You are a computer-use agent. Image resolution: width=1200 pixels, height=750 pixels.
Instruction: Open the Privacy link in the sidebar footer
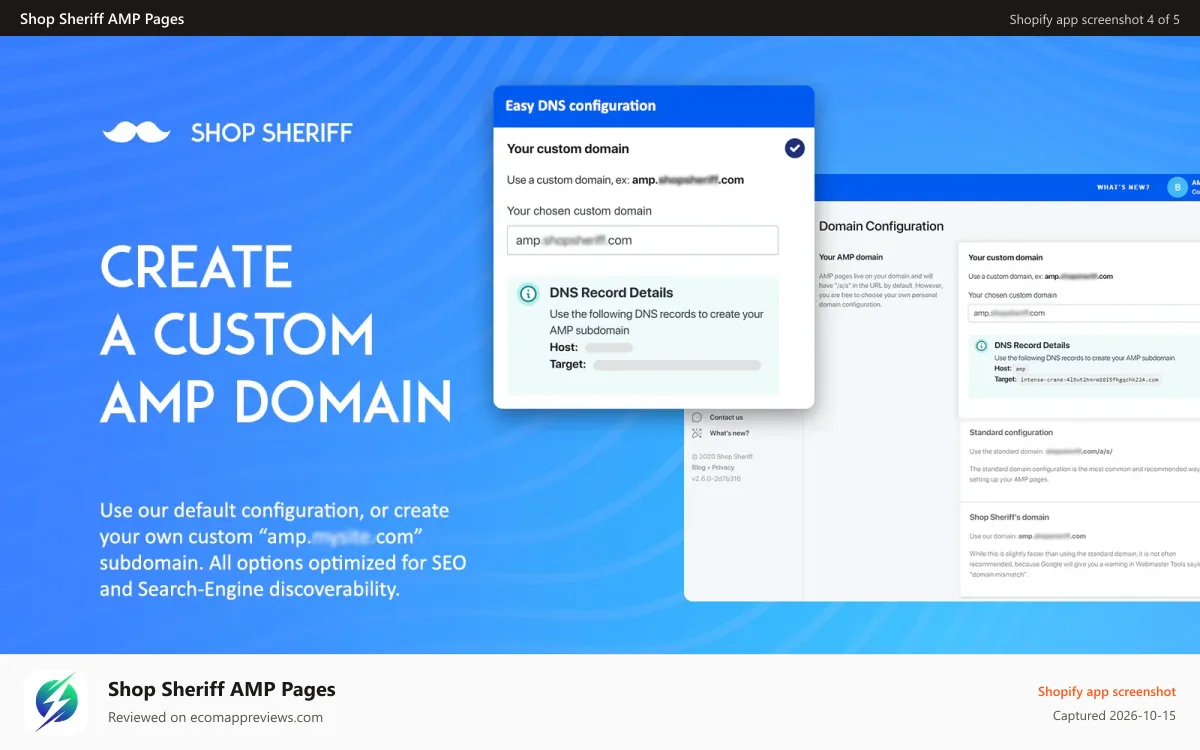click(x=723, y=467)
